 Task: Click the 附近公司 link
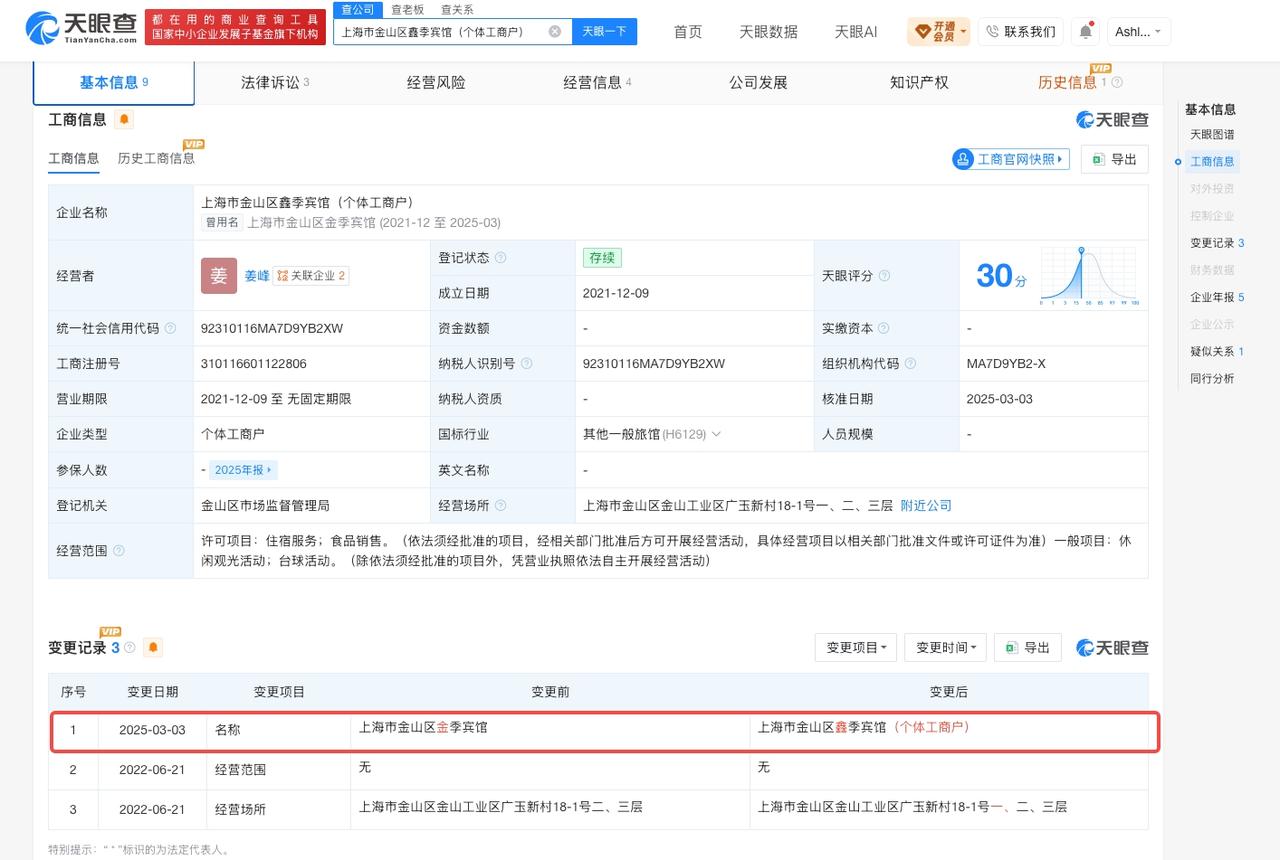tap(926, 505)
